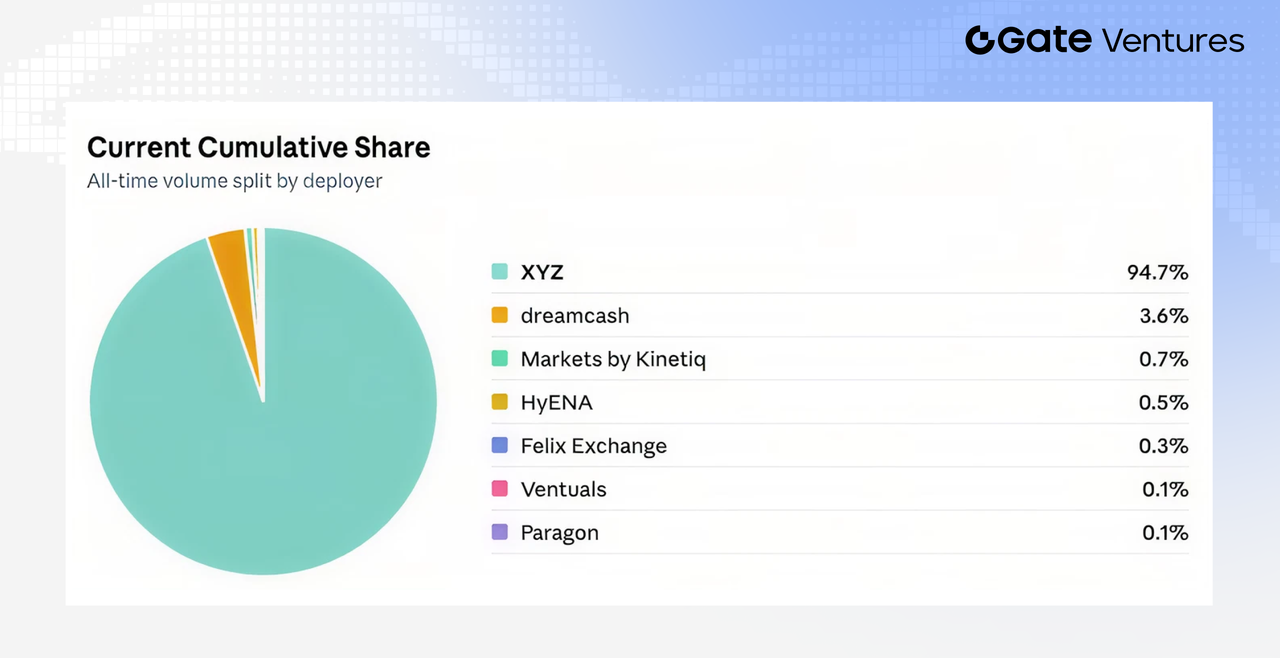Open the dreamcash legend label
The height and width of the screenshot is (658, 1280).
click(x=575, y=315)
